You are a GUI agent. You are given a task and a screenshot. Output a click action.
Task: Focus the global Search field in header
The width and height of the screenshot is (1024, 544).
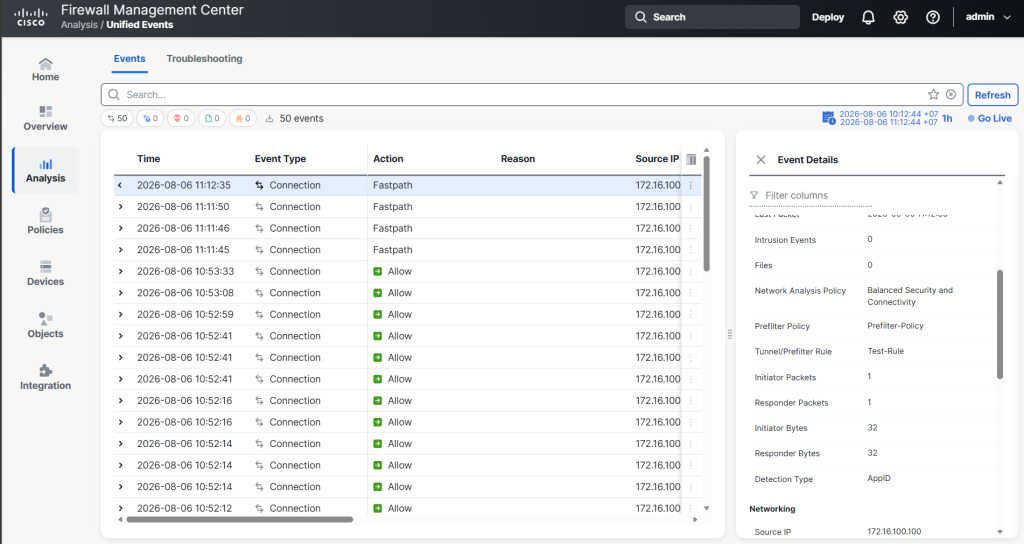[712, 17]
